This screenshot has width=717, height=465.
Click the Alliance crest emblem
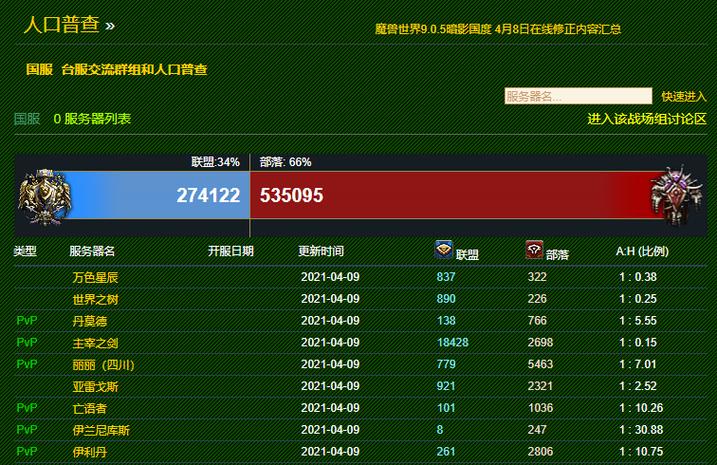tap(44, 196)
